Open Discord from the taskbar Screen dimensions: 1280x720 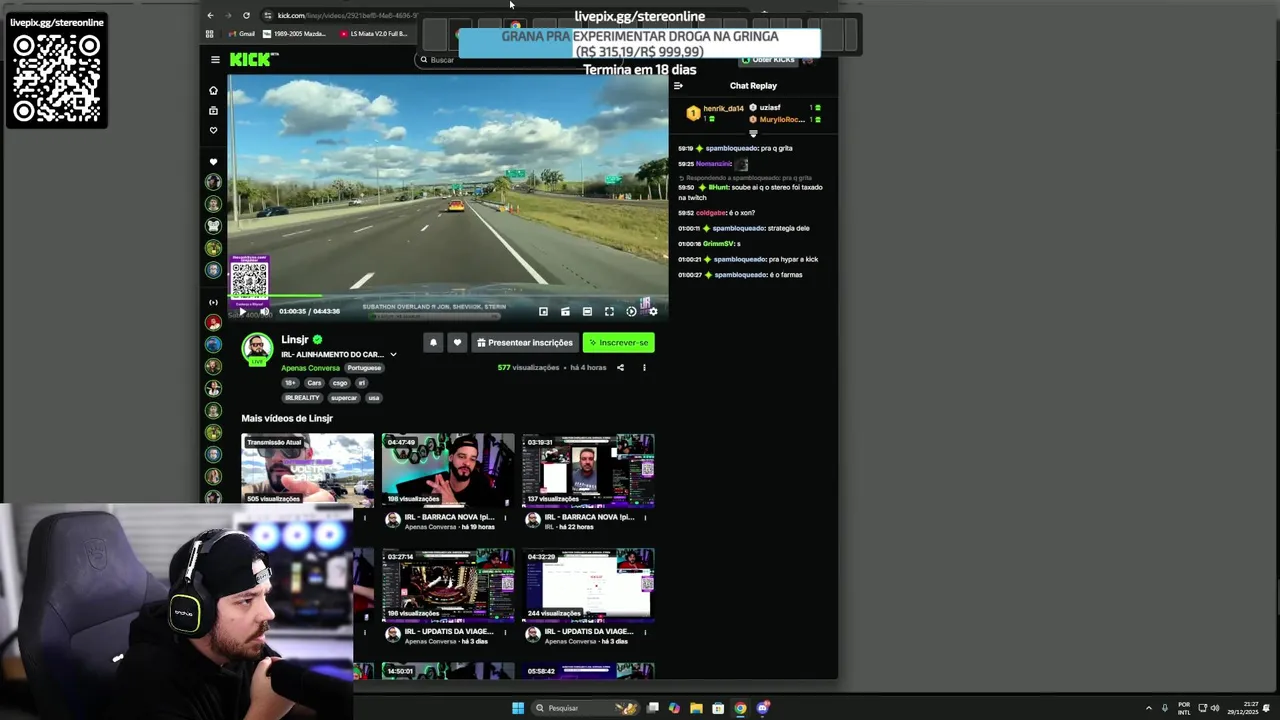762,708
